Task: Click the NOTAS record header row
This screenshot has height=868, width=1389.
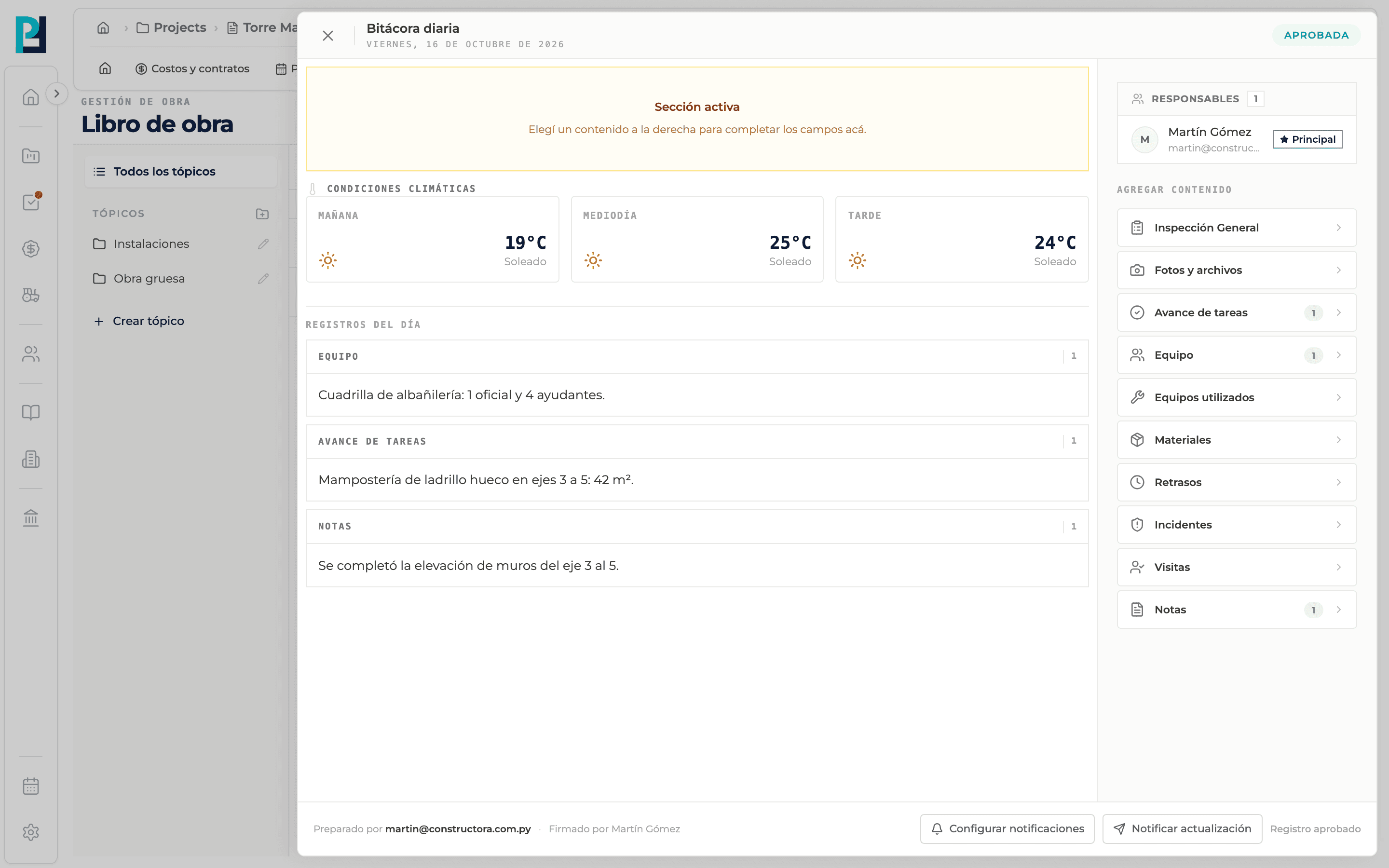Action: point(697,527)
